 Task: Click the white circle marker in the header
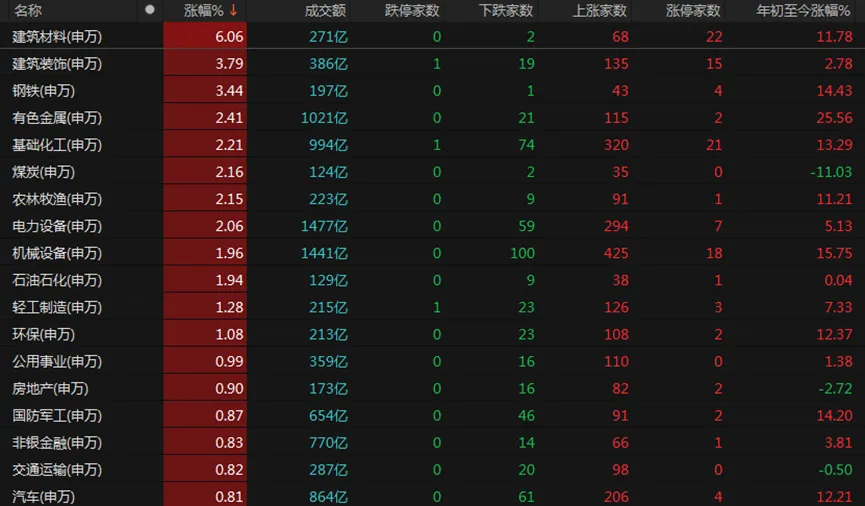[149, 9]
